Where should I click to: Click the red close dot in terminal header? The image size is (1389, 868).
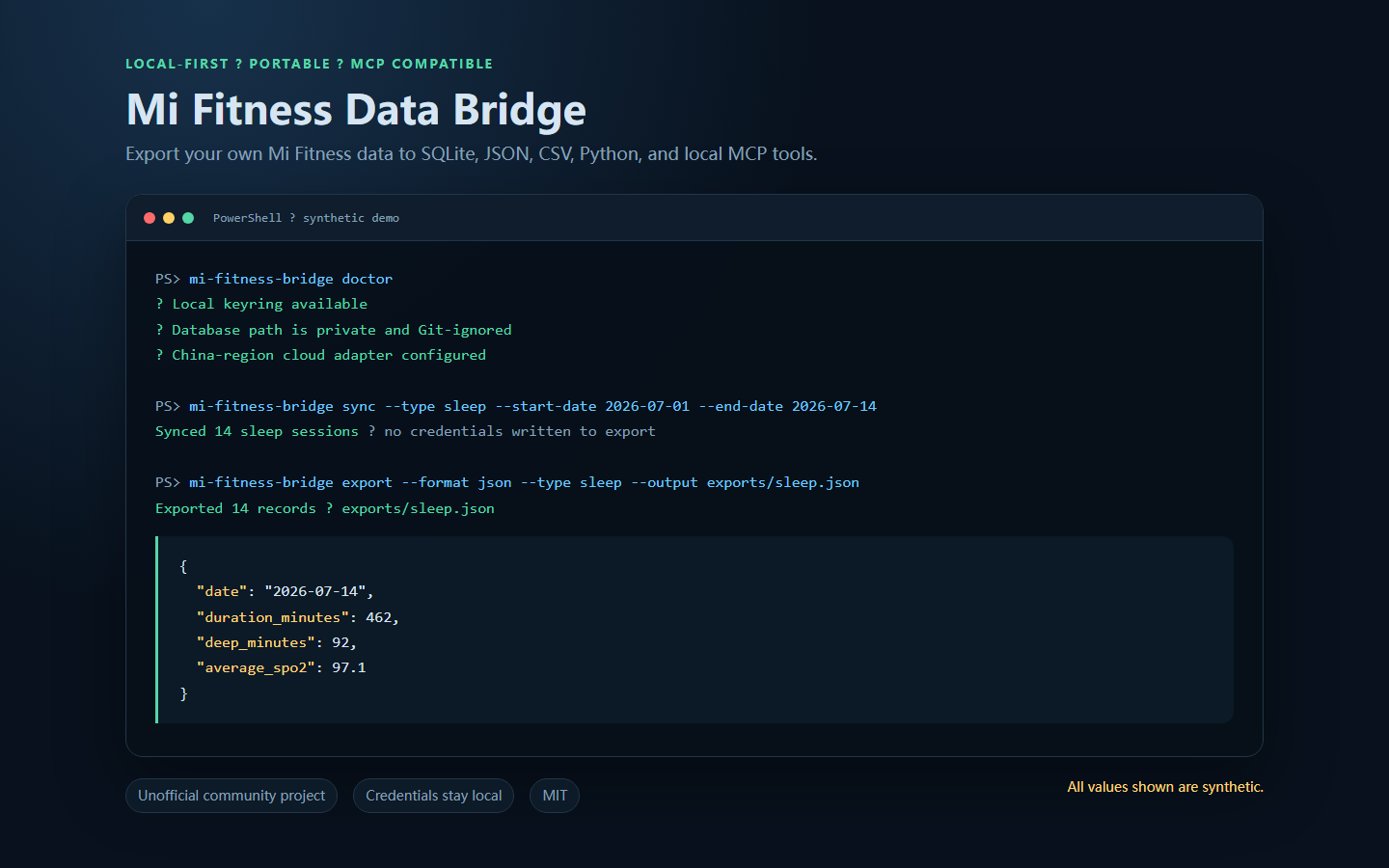[150, 218]
